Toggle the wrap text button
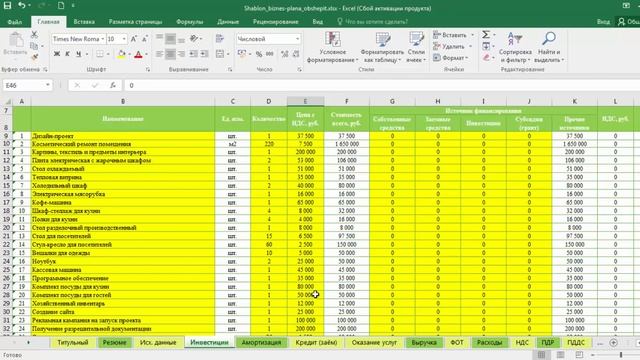The image size is (640, 360). pyautogui.click(x=220, y=38)
